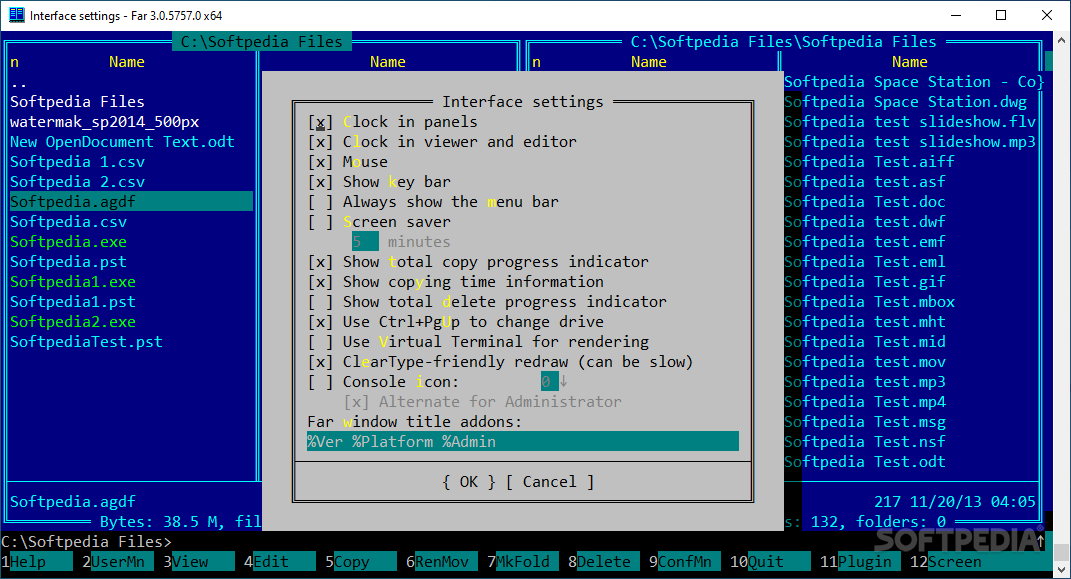Image resolution: width=1071 pixels, height=579 pixels.
Task: Click the Far Manager title bar icon
Action: (x=16, y=15)
